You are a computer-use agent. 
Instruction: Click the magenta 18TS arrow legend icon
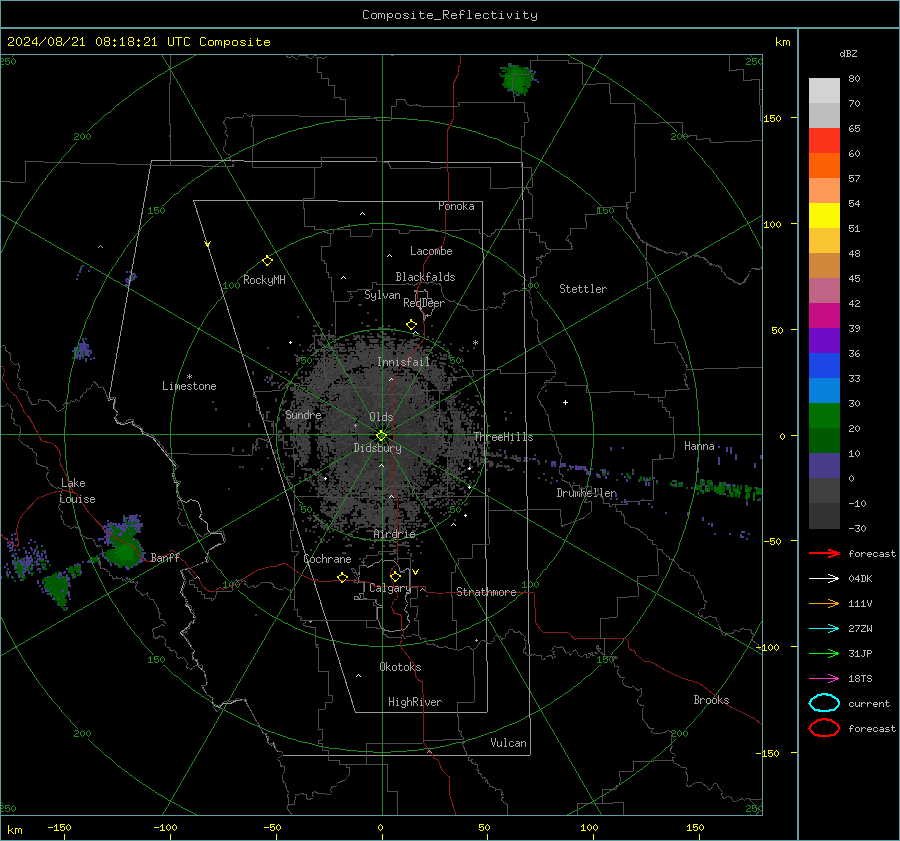tap(824, 679)
